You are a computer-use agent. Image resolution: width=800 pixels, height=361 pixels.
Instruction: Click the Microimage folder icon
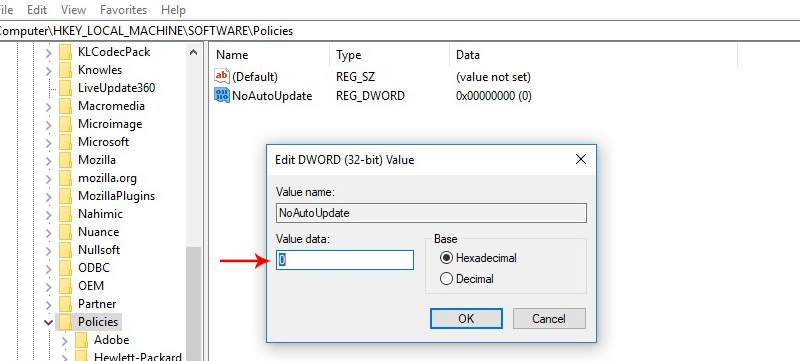point(65,124)
